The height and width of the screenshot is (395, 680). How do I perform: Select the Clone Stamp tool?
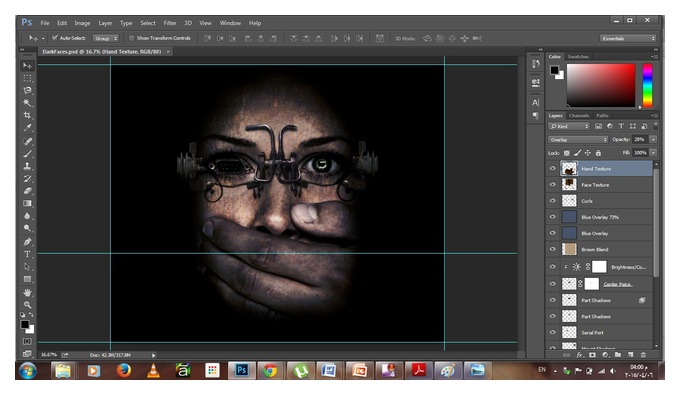(x=27, y=166)
